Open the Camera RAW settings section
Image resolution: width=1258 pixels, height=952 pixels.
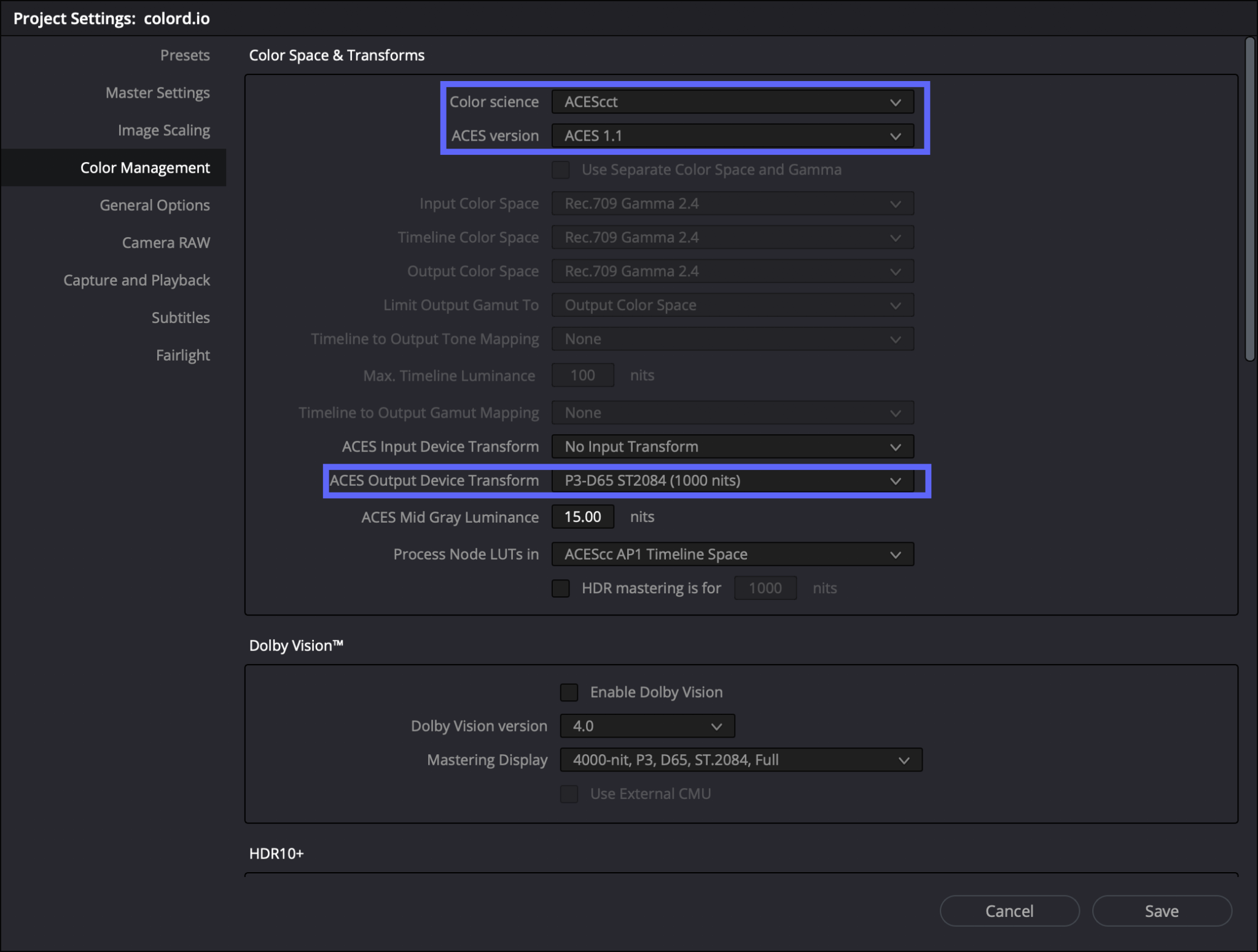tap(166, 242)
